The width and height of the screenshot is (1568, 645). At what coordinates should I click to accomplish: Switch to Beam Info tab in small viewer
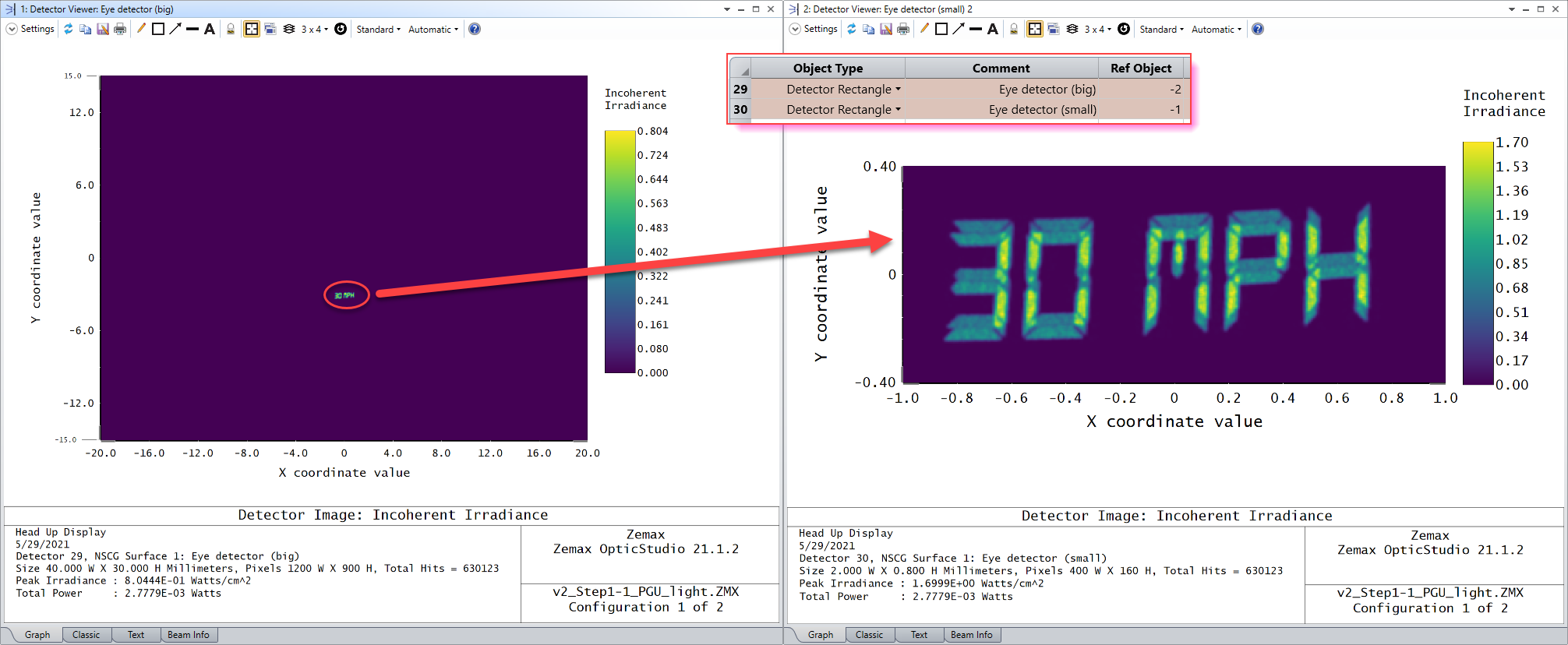tap(972, 635)
